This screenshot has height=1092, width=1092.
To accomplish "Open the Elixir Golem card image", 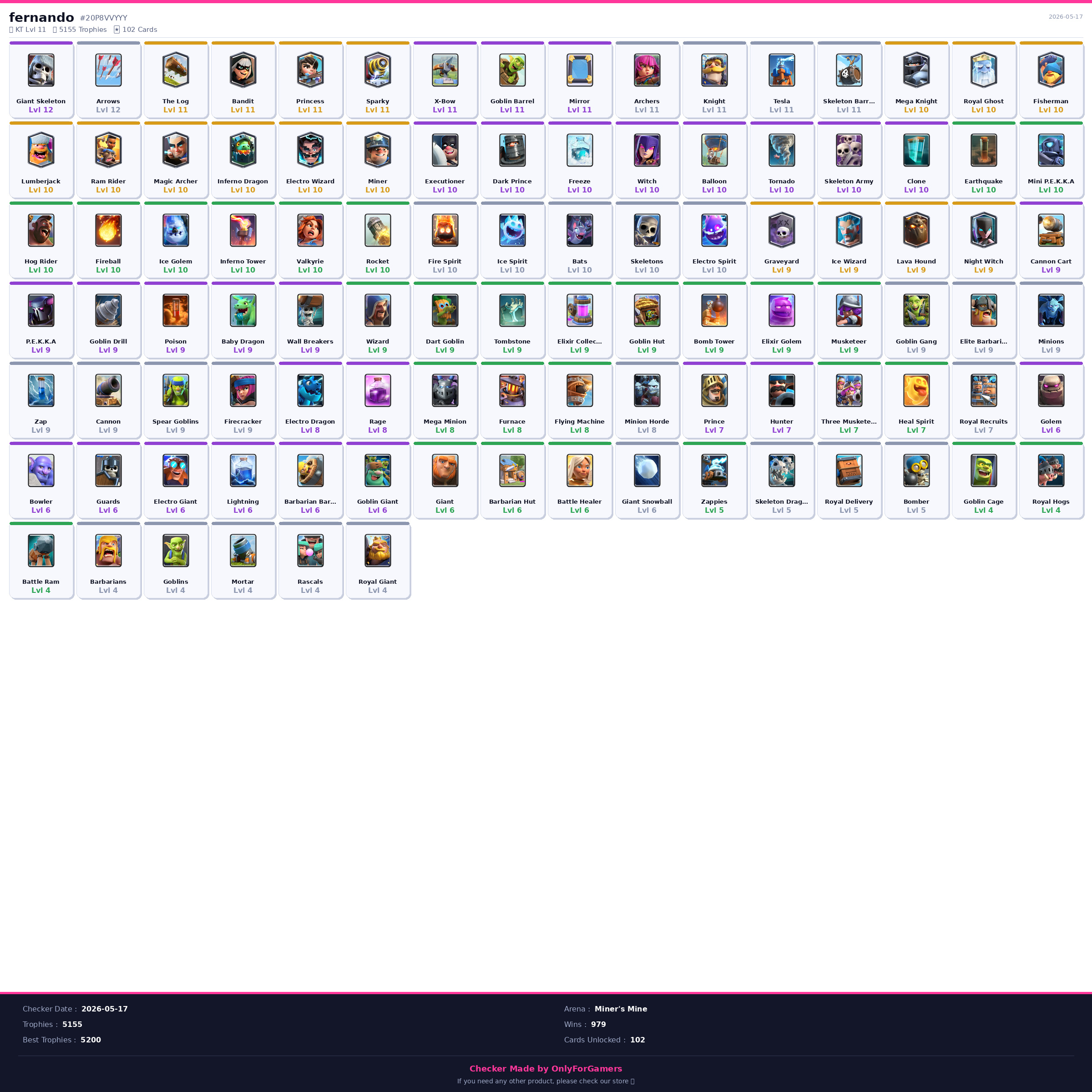I will tap(782, 310).
